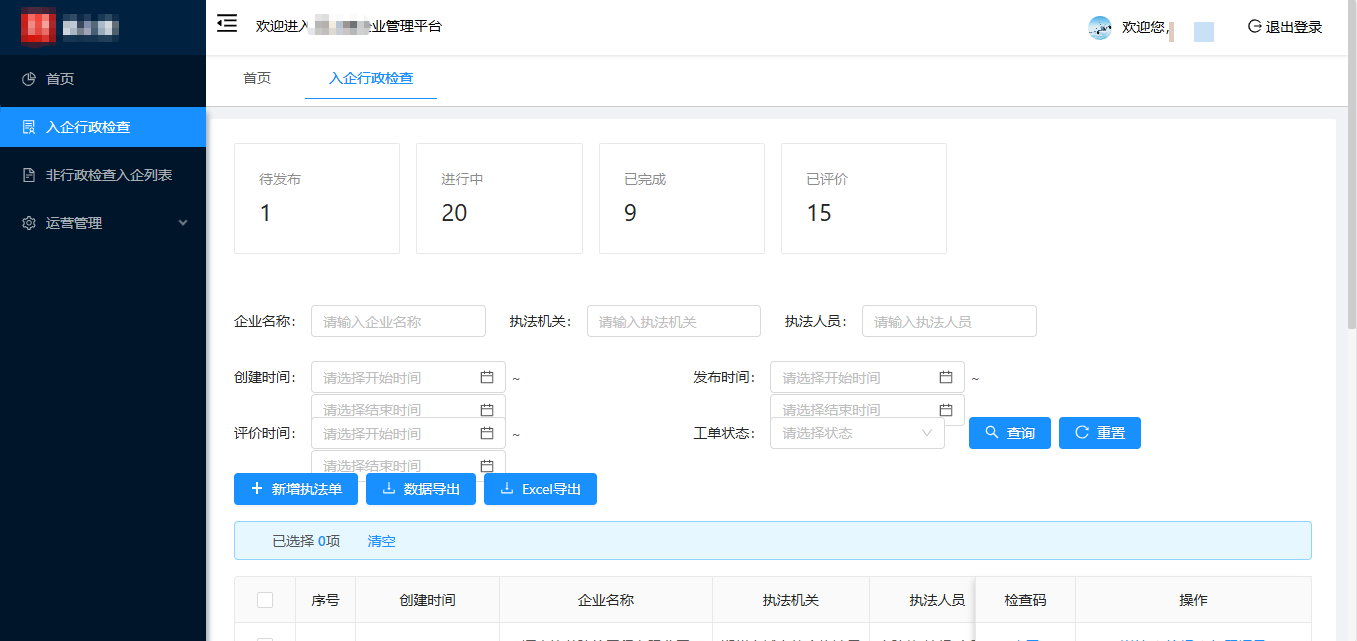Click the refresh icon on 重置 button

coord(1081,432)
